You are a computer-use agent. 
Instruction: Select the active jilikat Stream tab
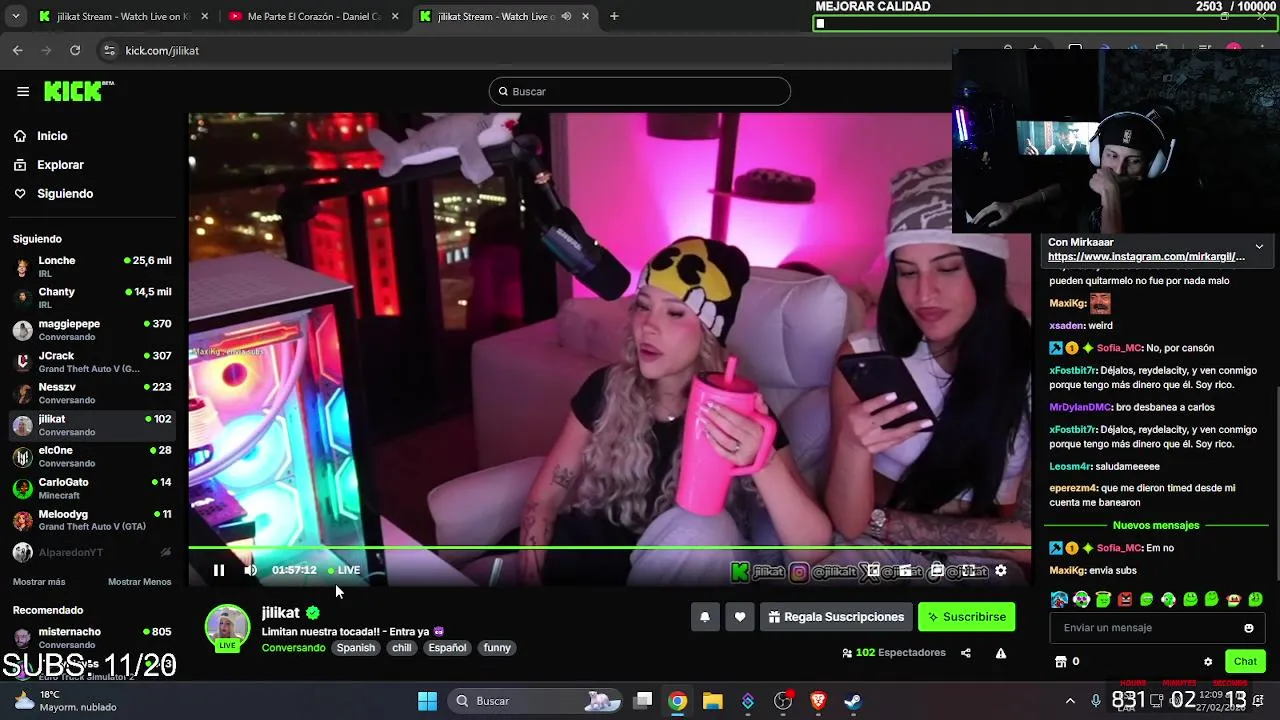coord(505,16)
